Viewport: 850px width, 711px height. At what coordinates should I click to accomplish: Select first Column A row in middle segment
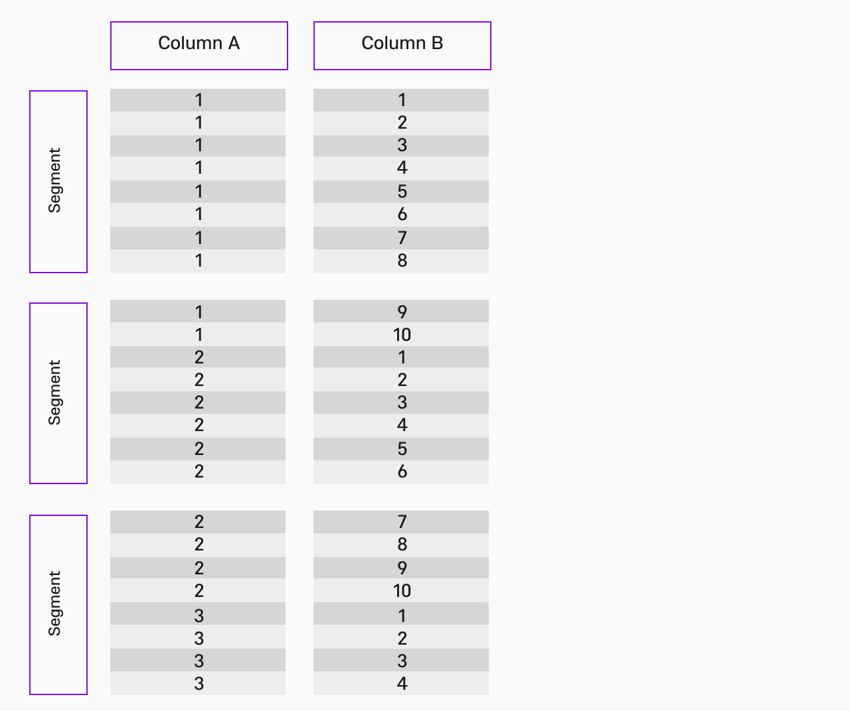click(198, 311)
